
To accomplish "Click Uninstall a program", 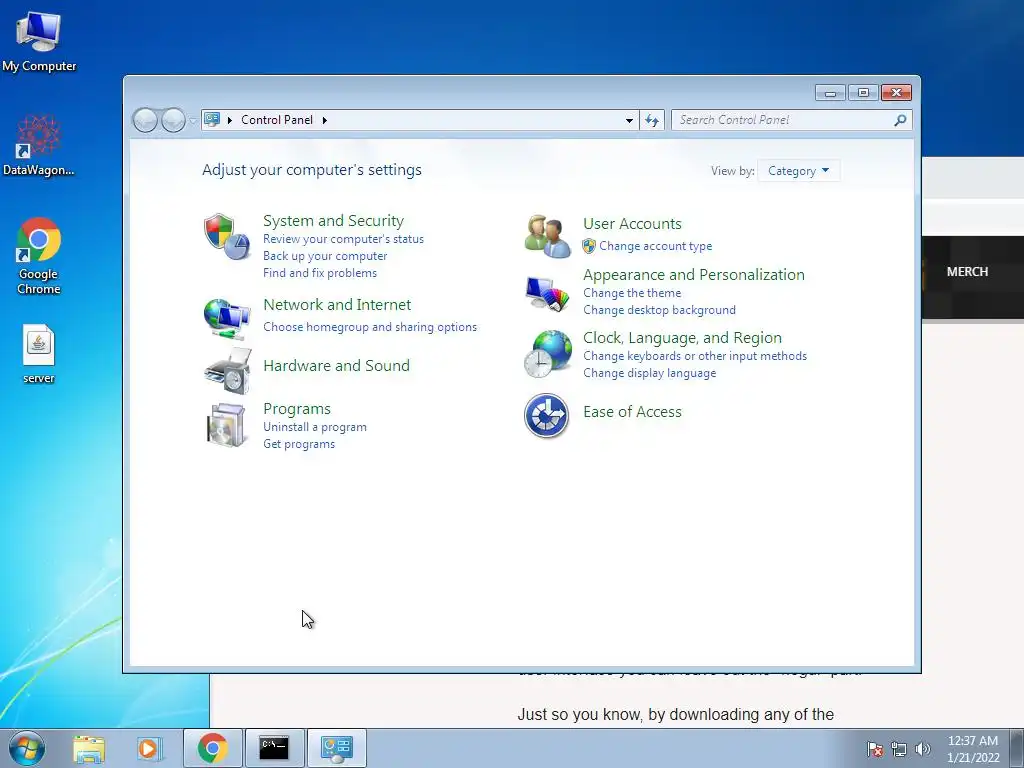I will 315,427.
